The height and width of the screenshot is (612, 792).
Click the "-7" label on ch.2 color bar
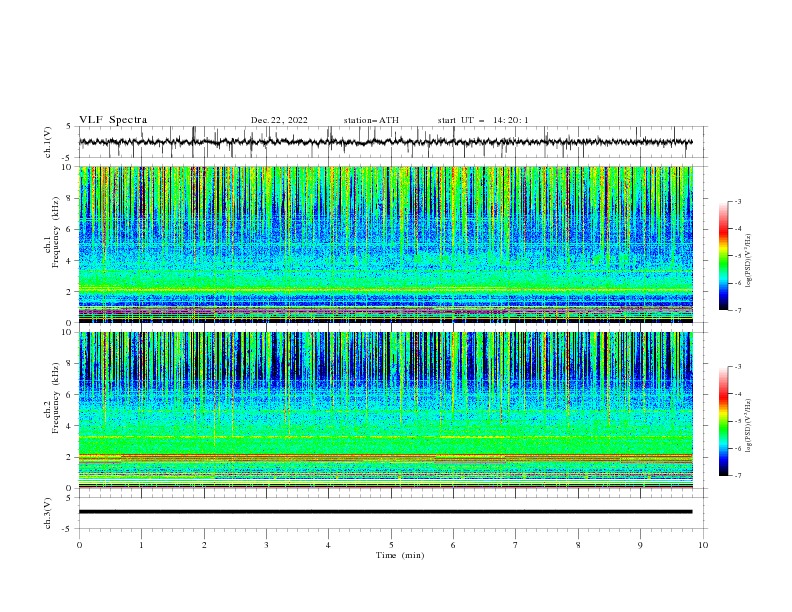pos(738,476)
